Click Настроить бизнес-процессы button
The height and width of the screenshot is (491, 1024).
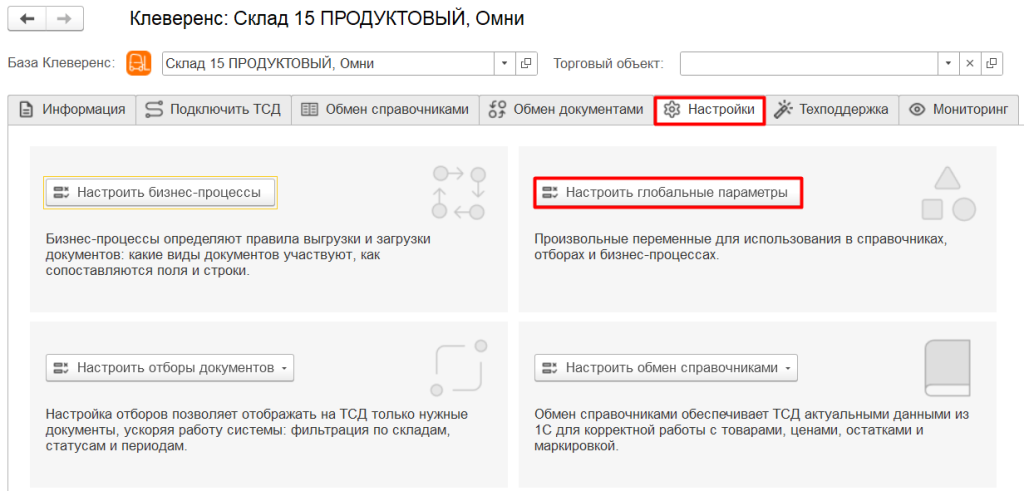point(161,193)
